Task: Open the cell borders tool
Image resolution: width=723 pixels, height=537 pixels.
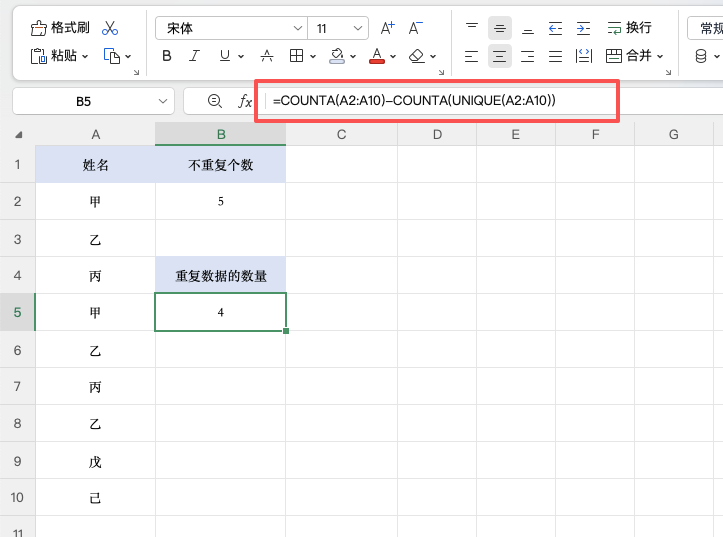Action: tap(297, 56)
